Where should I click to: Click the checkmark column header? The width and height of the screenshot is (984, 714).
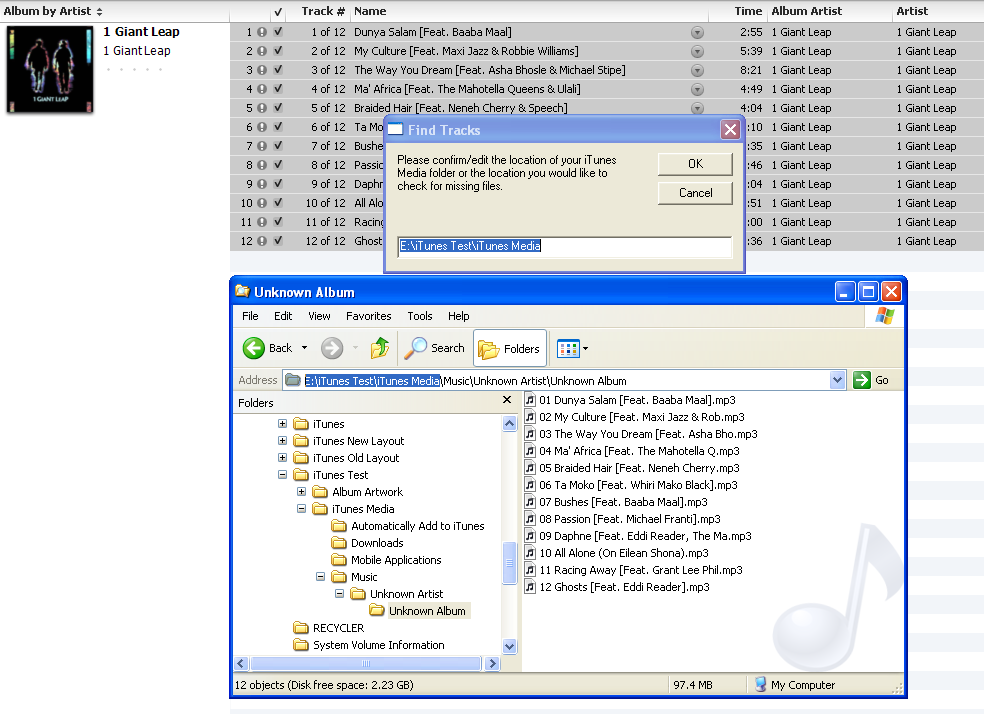(x=278, y=11)
